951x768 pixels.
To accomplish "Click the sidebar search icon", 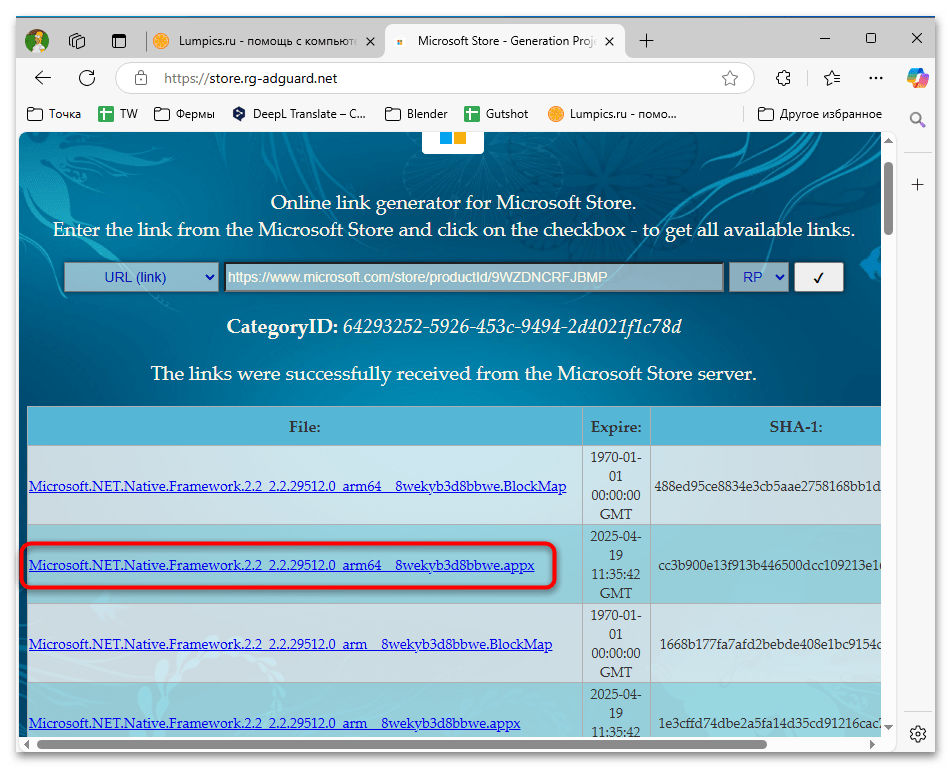I will (x=918, y=120).
